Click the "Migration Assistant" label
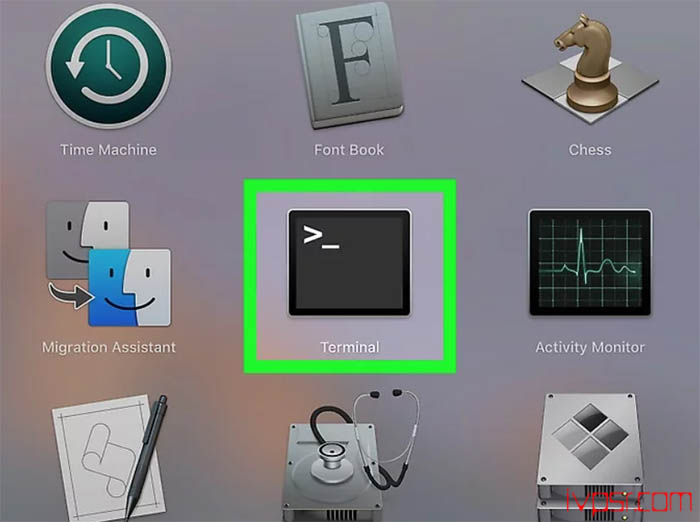Screen dimensions: 700x522 pos(109,347)
